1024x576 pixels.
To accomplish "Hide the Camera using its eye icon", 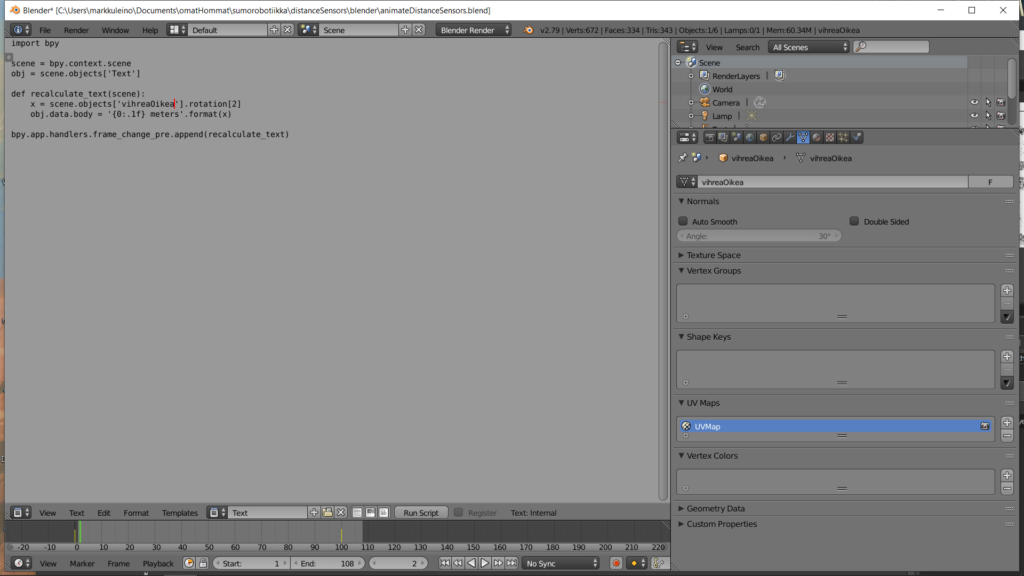I will [974, 102].
